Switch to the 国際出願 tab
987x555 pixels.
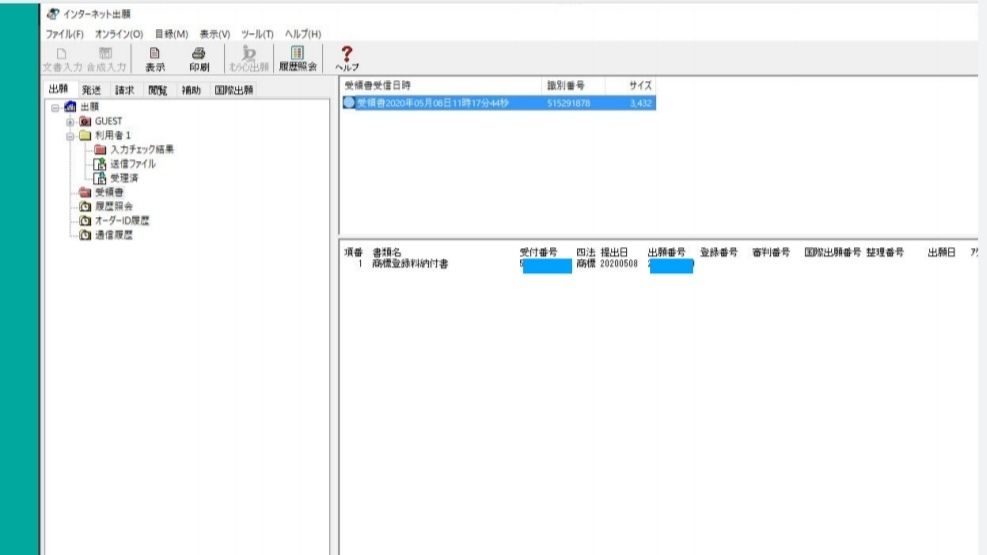tap(233, 90)
